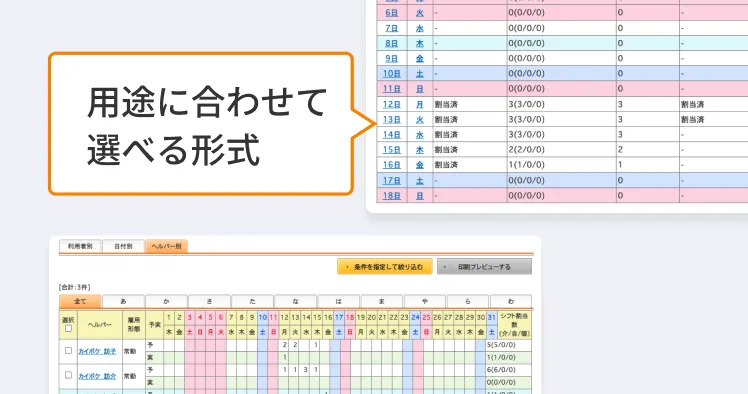Filter helpers by the ら tab
The height and width of the screenshot is (394, 748).
468,301
